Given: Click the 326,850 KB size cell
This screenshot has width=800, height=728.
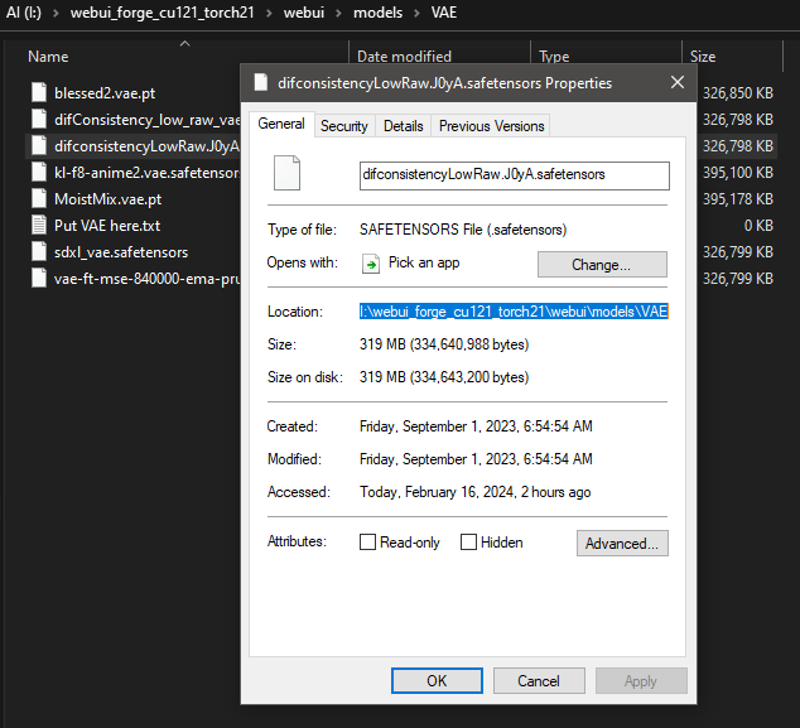Looking at the screenshot, I should pos(738,93).
